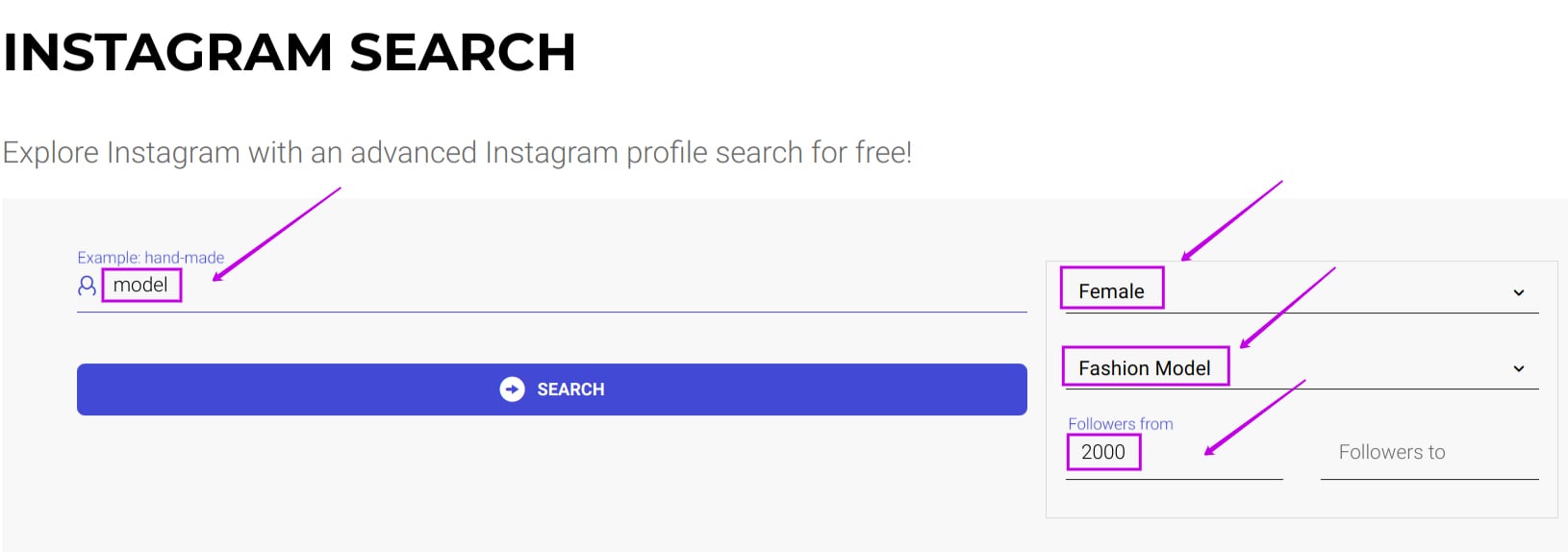Click the Explore Instagram subtitle text

pyautogui.click(x=457, y=152)
